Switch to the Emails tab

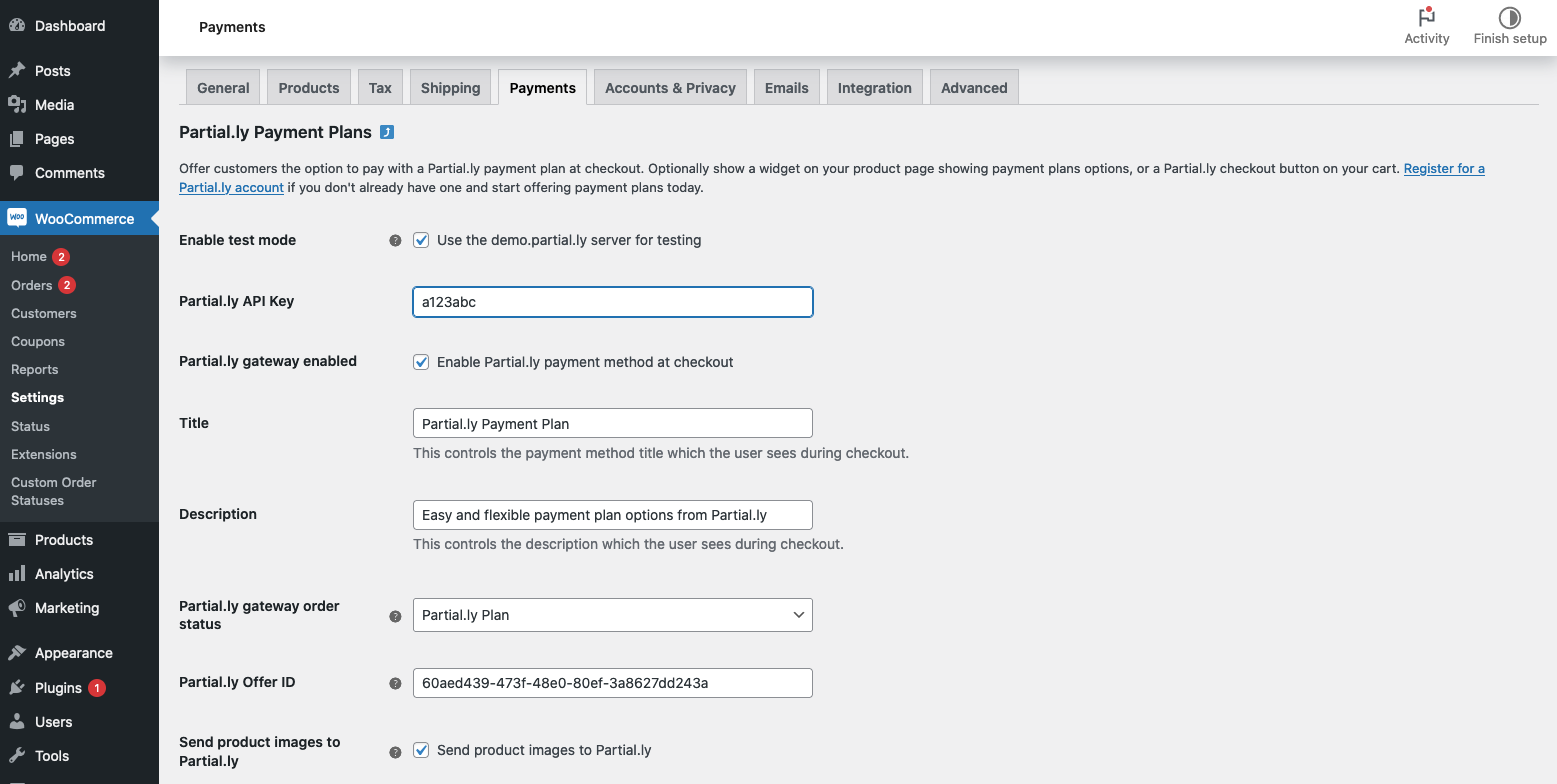[787, 87]
